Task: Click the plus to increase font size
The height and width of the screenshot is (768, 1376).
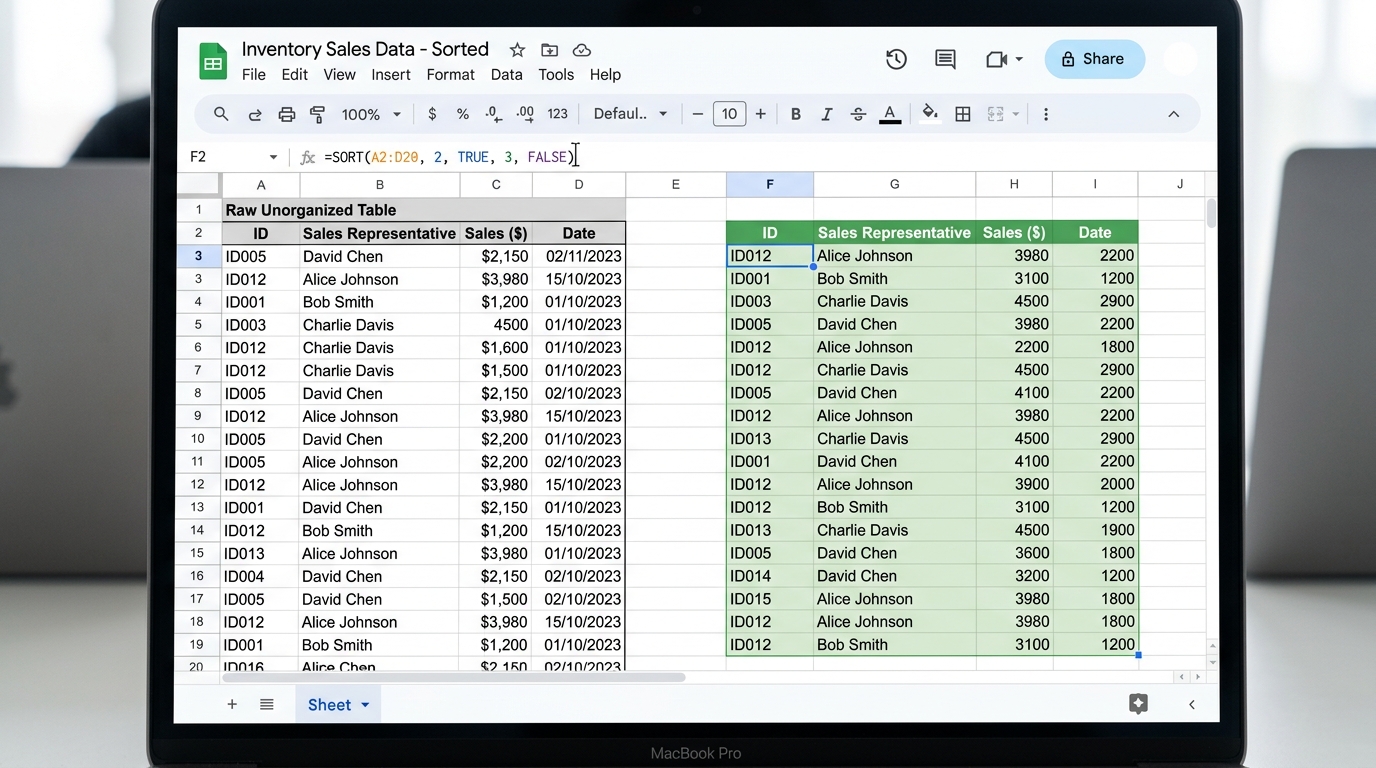Action: pyautogui.click(x=761, y=114)
